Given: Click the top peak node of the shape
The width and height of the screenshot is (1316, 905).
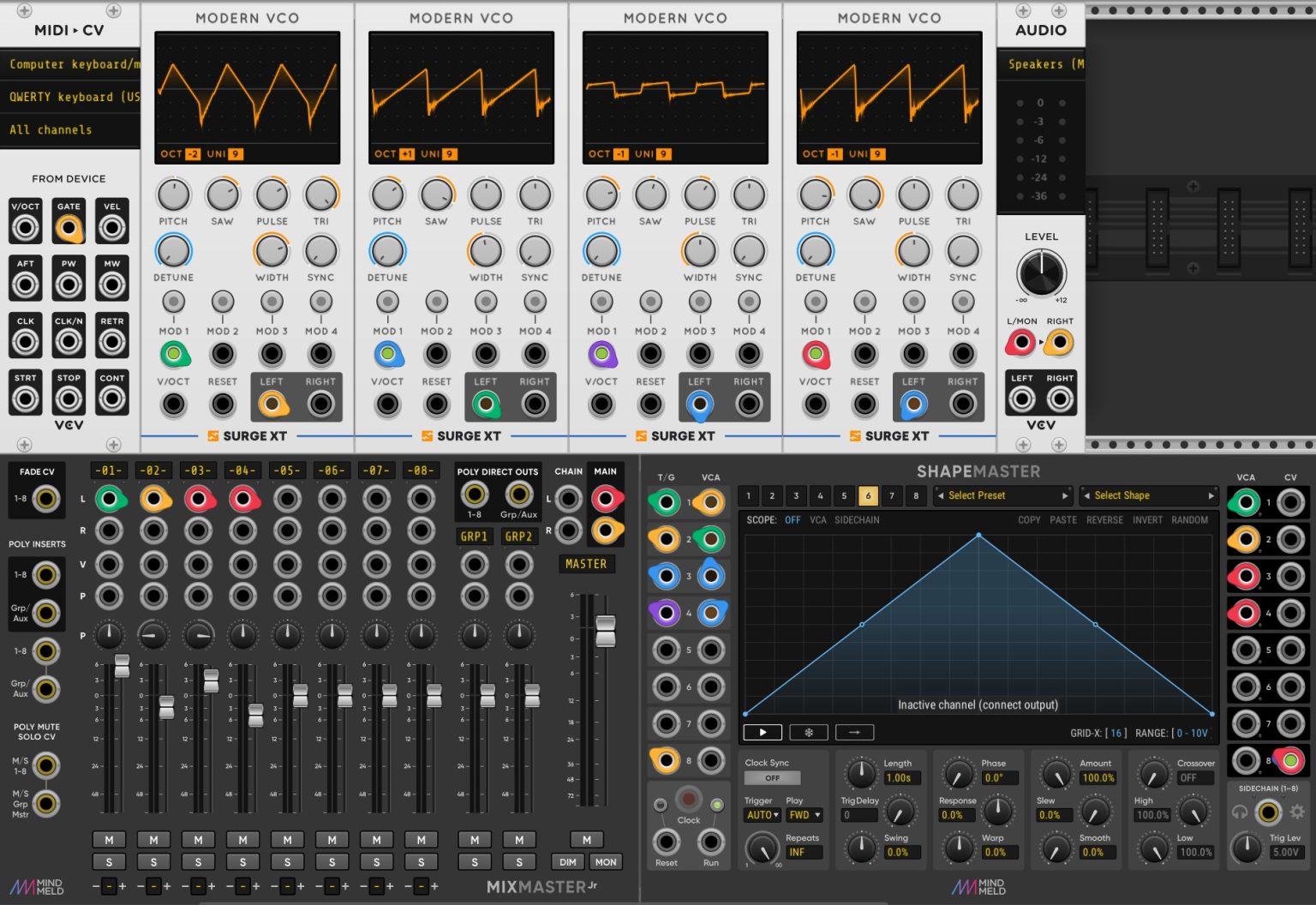Looking at the screenshot, I should coord(978,536).
